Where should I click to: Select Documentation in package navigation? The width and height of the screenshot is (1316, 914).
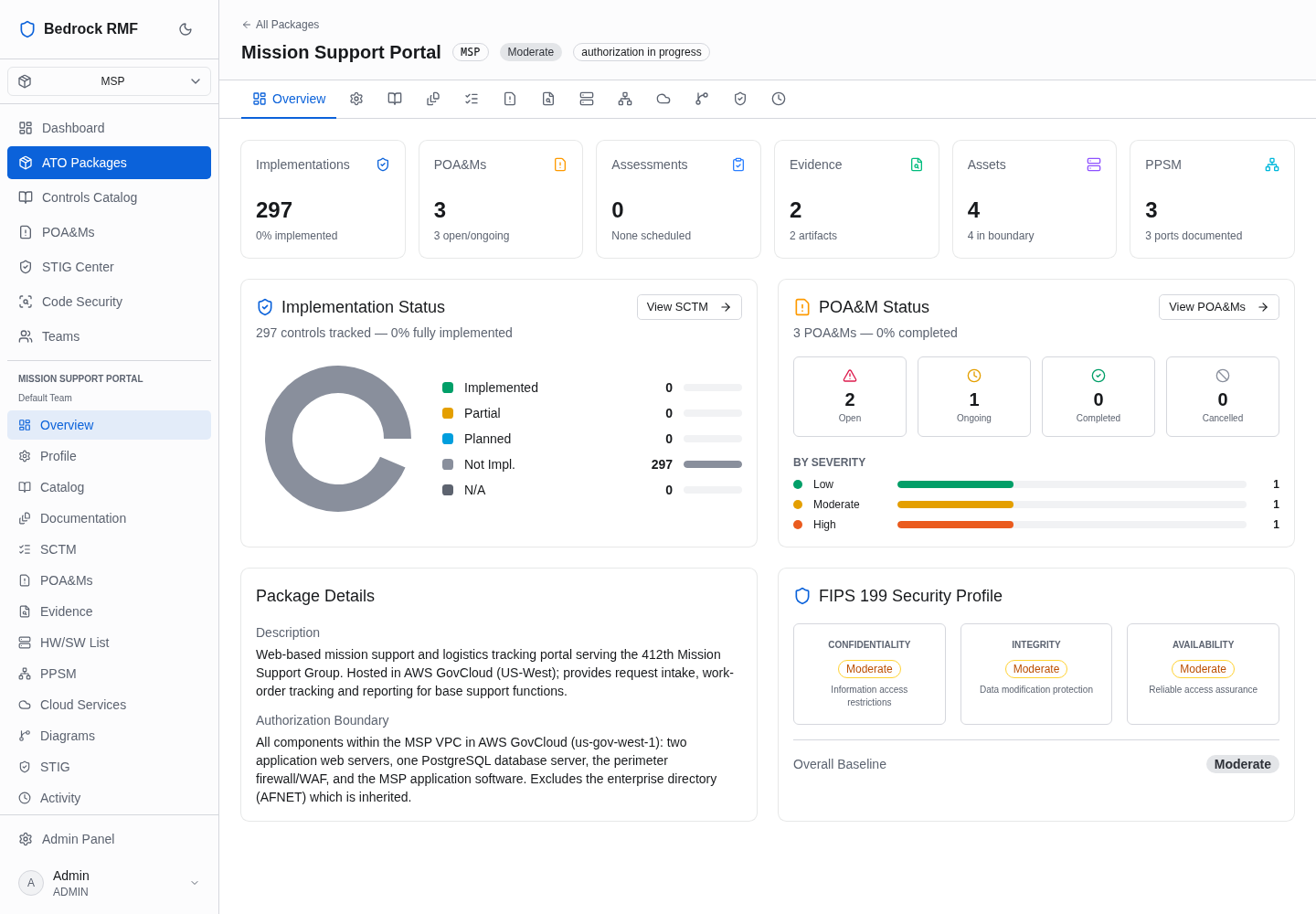pyautogui.click(x=109, y=518)
